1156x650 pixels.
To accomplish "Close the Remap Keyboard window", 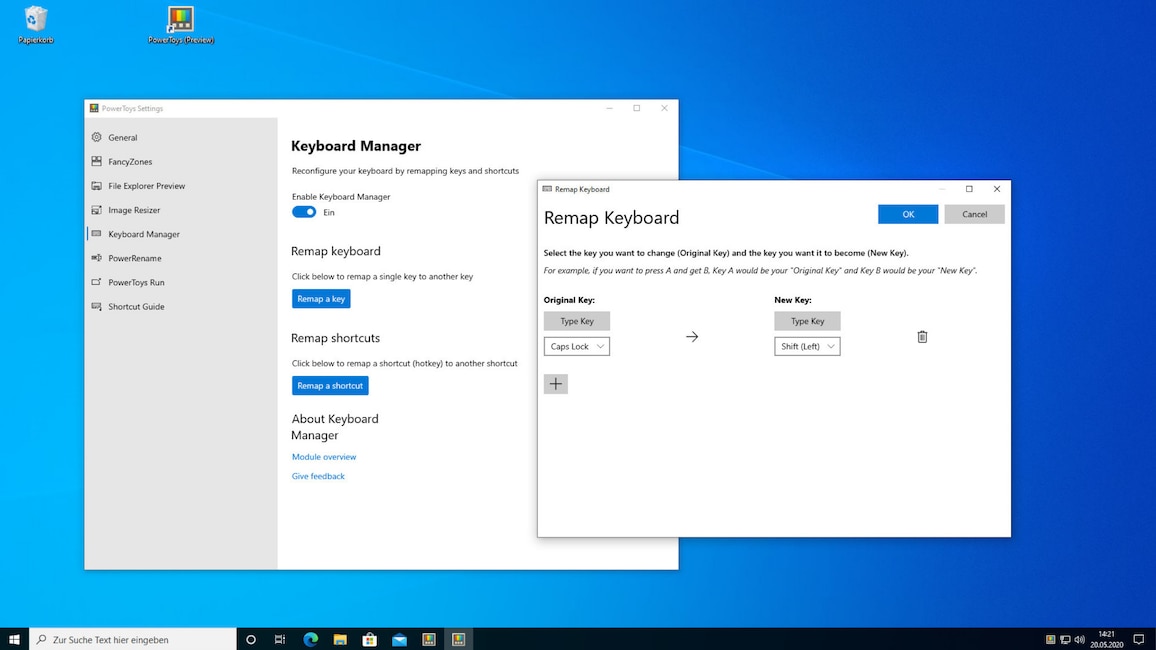I will click(997, 189).
